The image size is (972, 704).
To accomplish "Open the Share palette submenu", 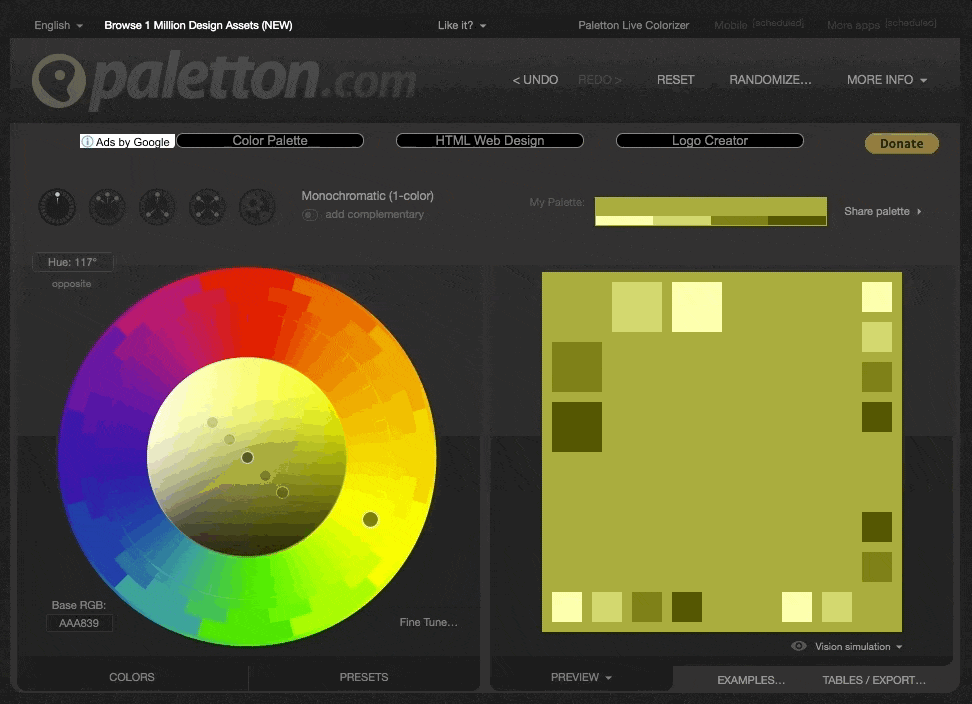I will tap(883, 211).
